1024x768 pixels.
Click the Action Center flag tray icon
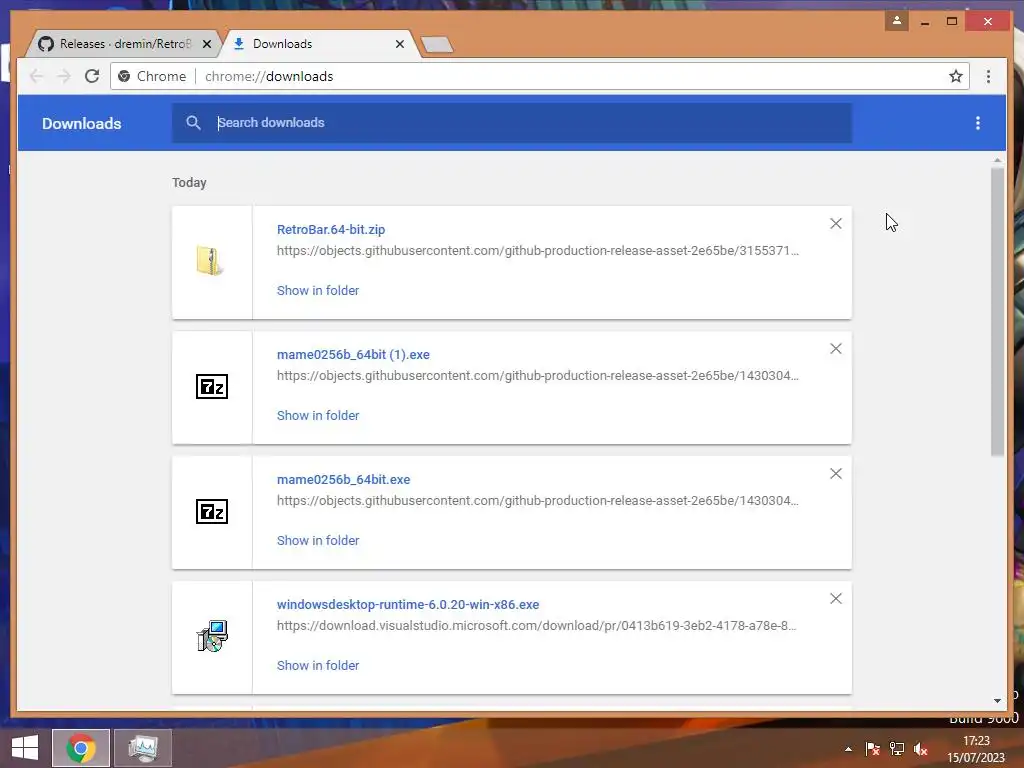click(x=872, y=749)
